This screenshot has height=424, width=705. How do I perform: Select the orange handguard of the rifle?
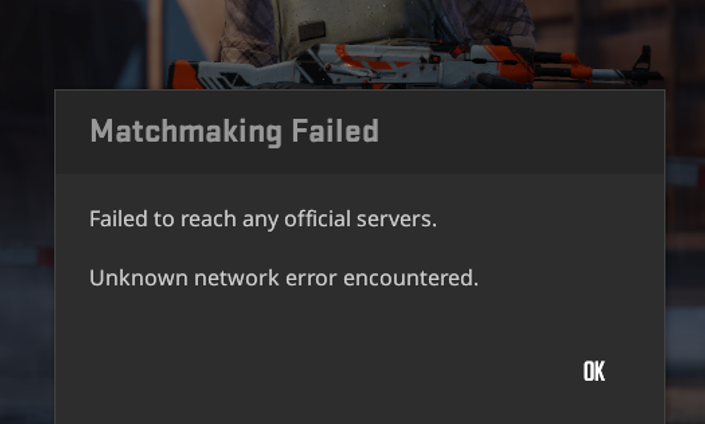click(x=515, y=64)
